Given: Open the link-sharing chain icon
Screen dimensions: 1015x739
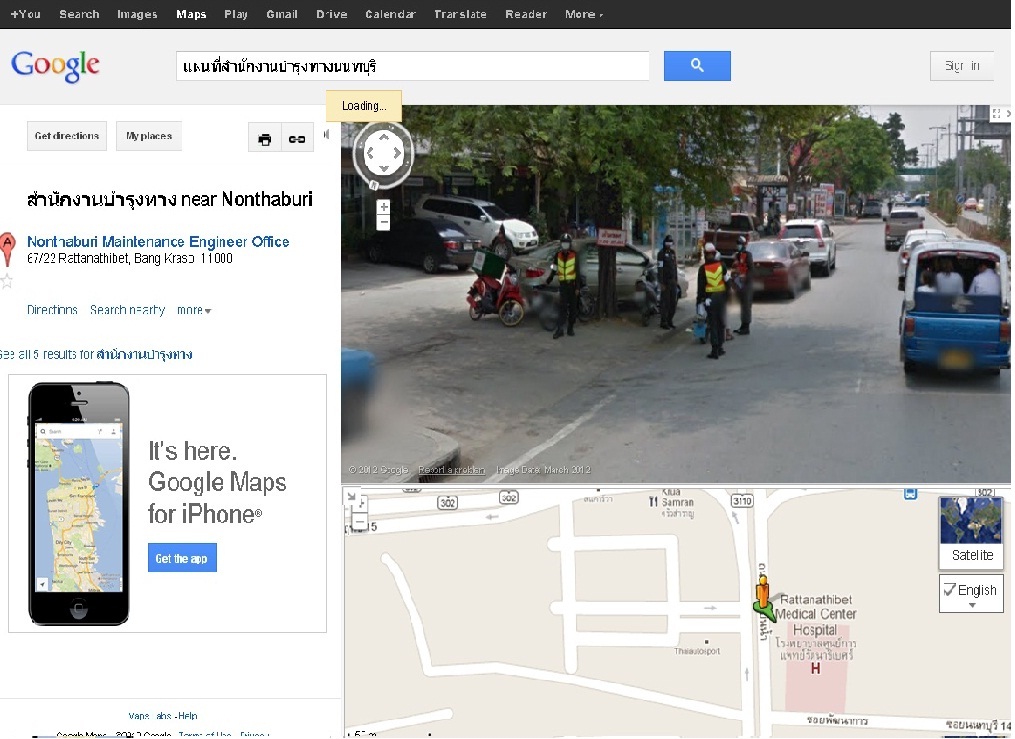Looking at the screenshot, I should [297, 139].
